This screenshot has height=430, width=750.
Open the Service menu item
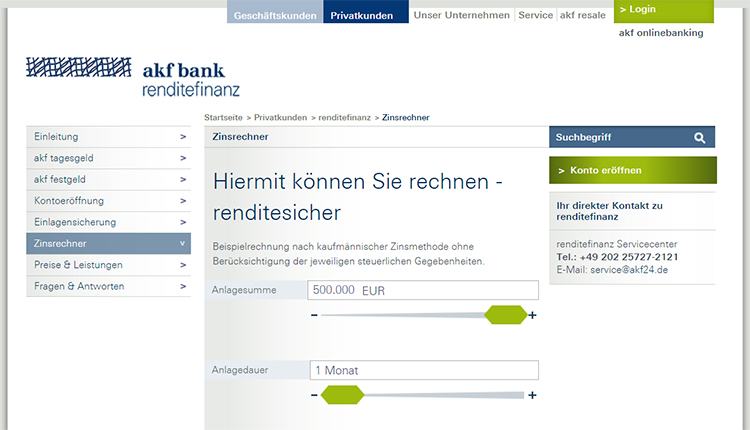pyautogui.click(x=535, y=15)
